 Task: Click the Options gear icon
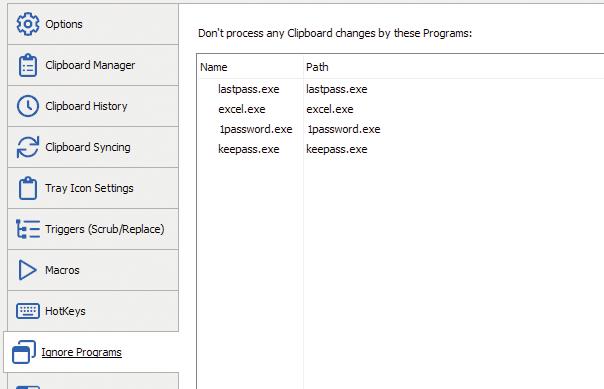coord(28,24)
